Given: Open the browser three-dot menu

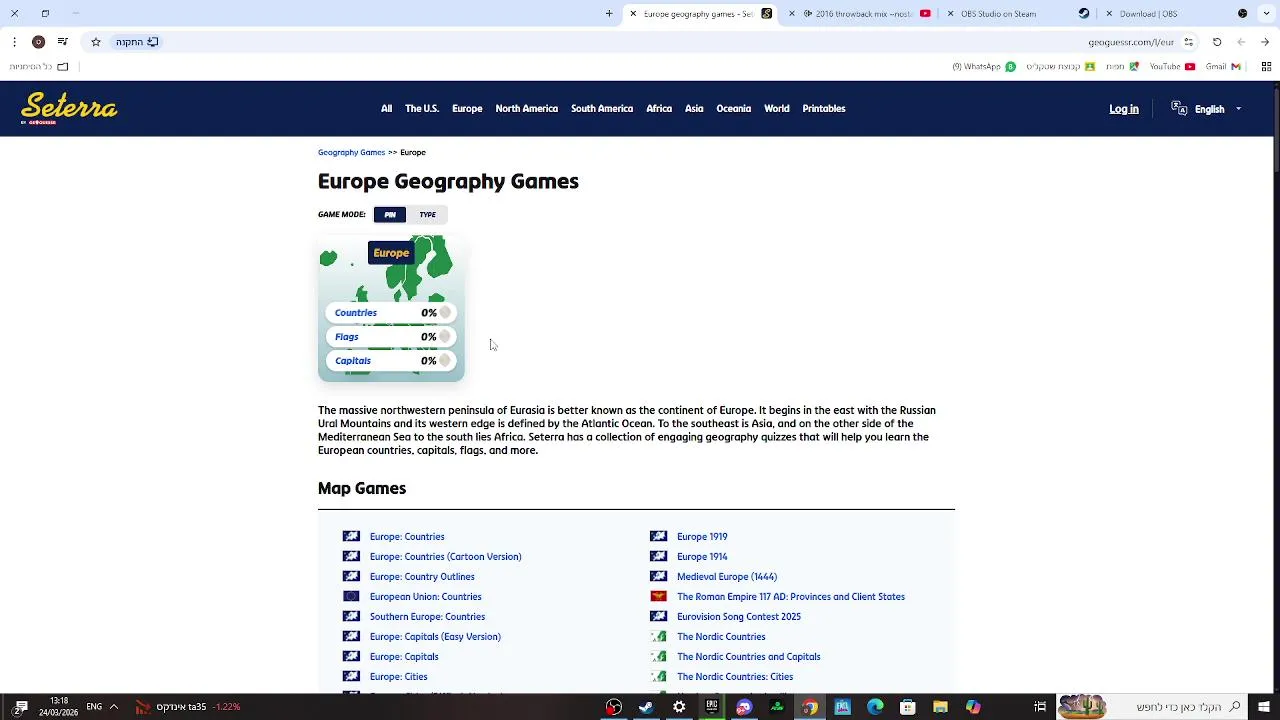Looking at the screenshot, I should 14,42.
